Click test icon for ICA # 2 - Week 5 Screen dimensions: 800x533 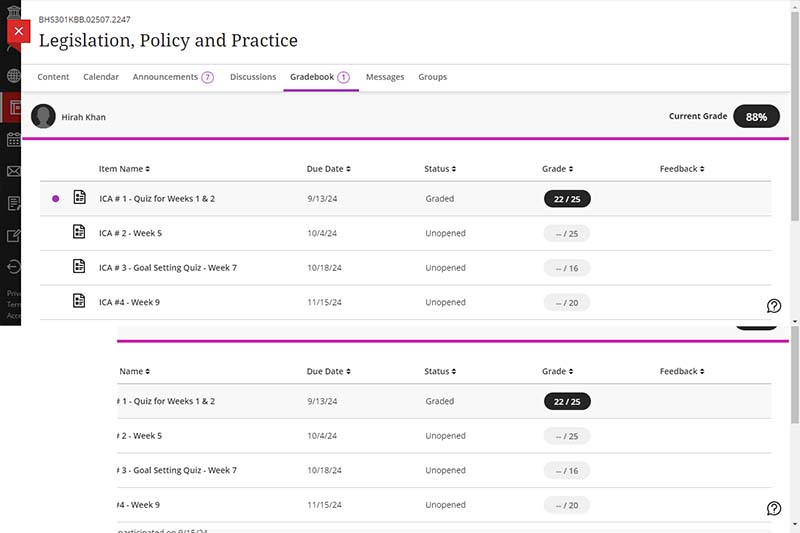79,232
